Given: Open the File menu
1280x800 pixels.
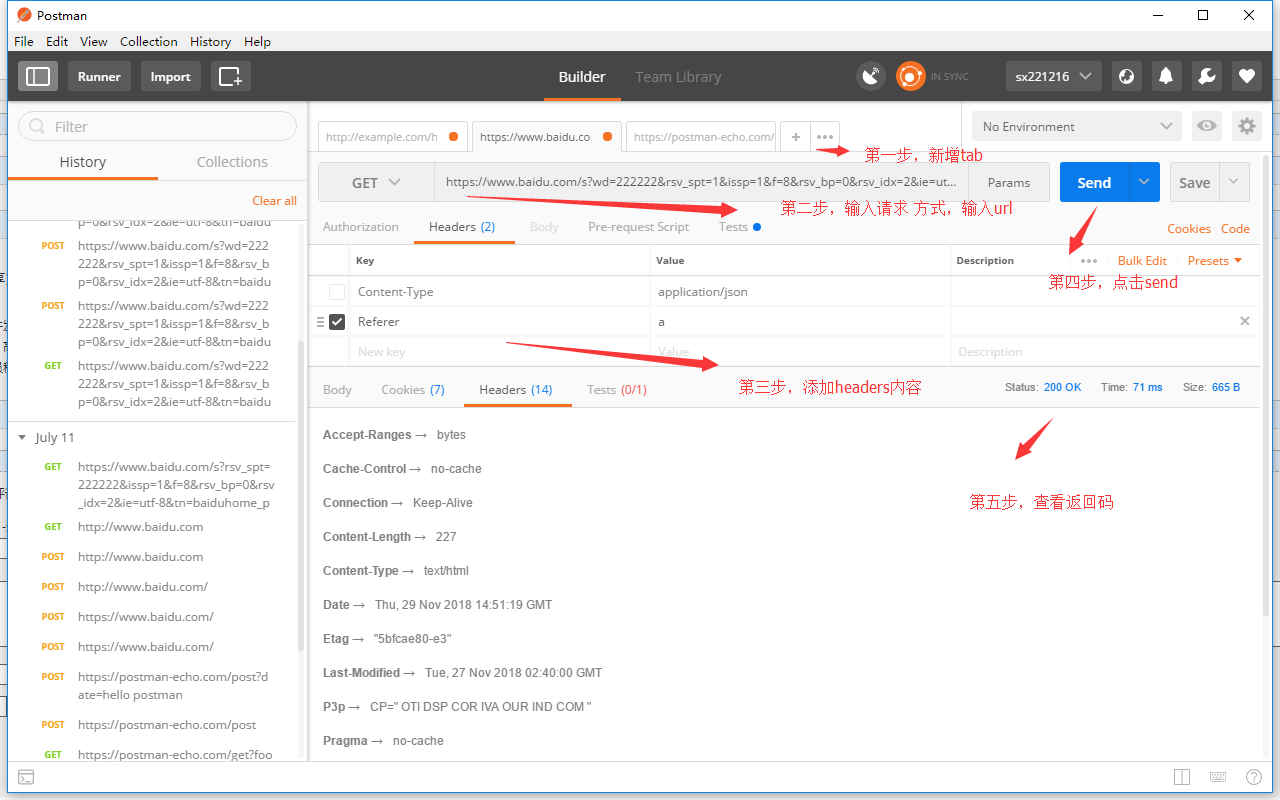Looking at the screenshot, I should click(x=24, y=41).
